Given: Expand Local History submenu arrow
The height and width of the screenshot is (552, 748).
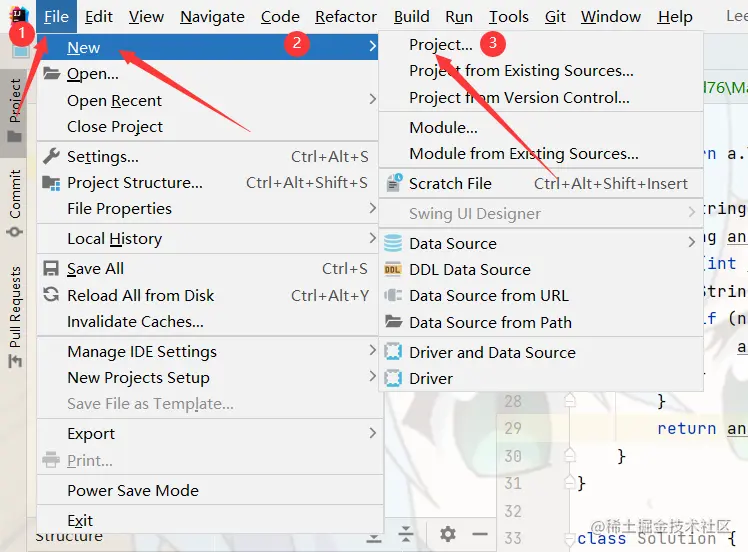Looking at the screenshot, I should pyautogui.click(x=373, y=238).
